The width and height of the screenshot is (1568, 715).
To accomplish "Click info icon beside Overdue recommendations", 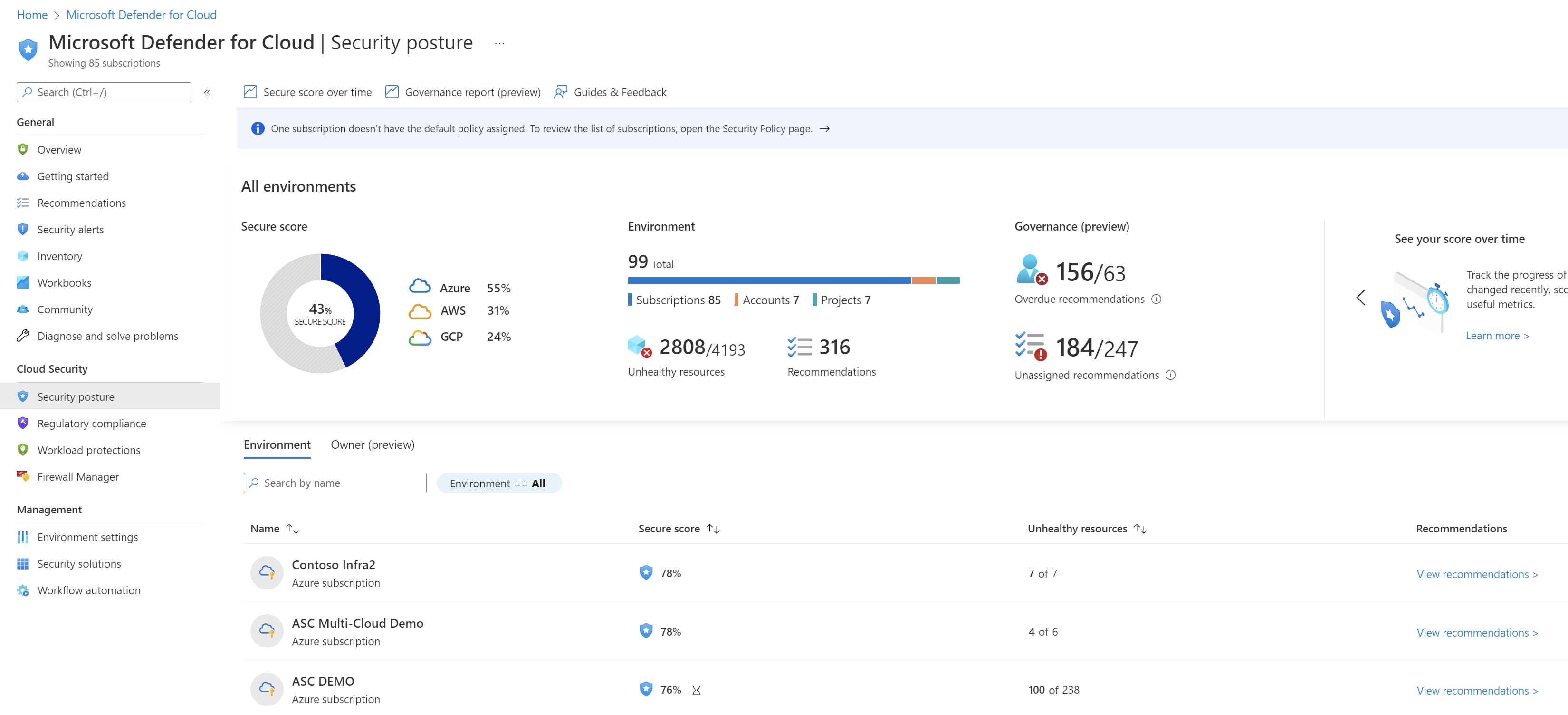I will tap(1156, 299).
